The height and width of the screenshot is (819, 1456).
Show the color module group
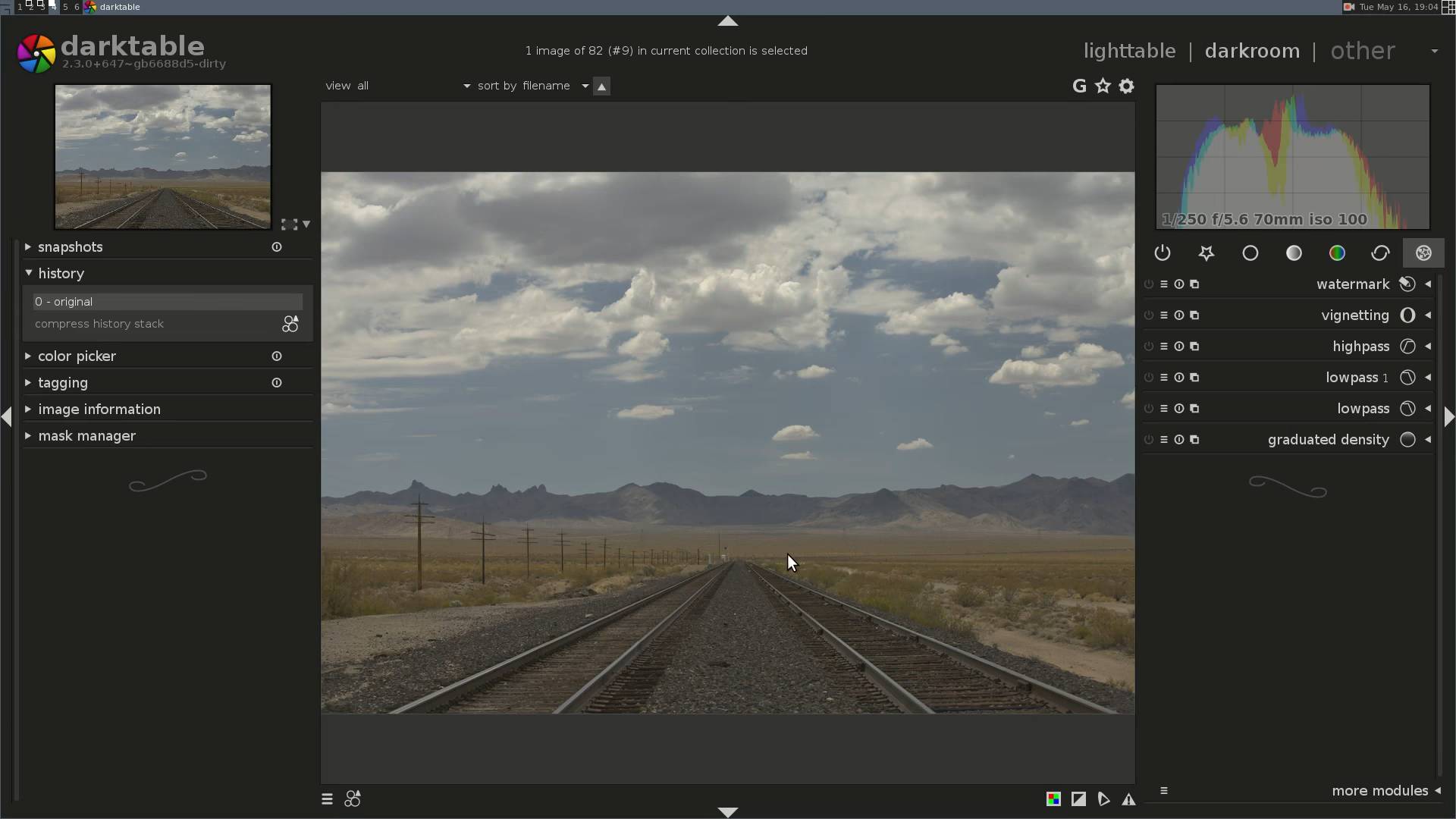point(1337,253)
